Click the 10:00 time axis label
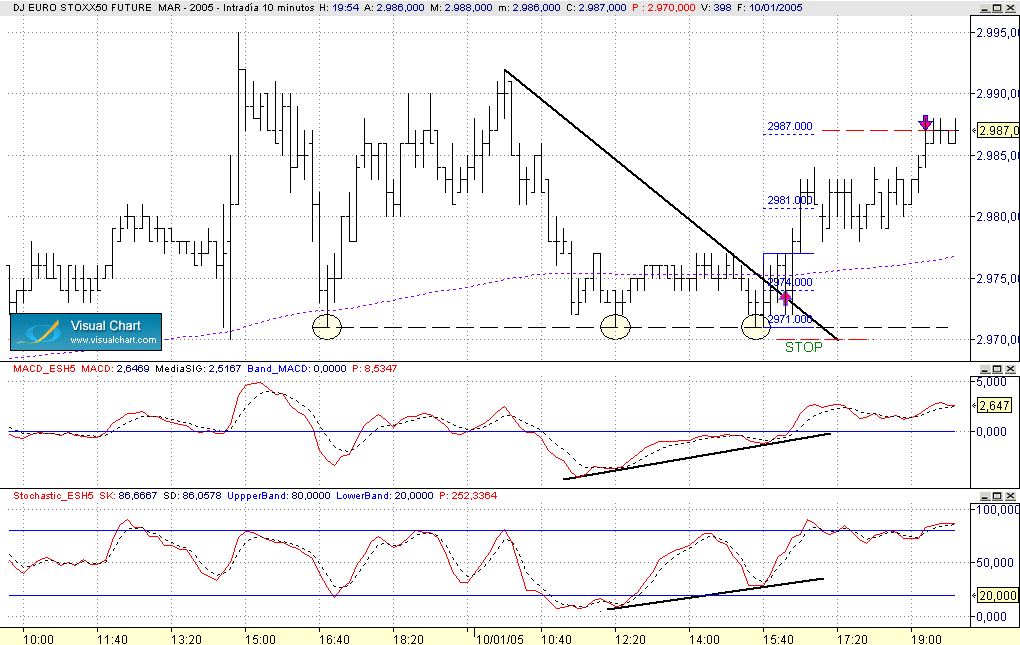Viewport: 1020px width, 645px height. [x=38, y=639]
